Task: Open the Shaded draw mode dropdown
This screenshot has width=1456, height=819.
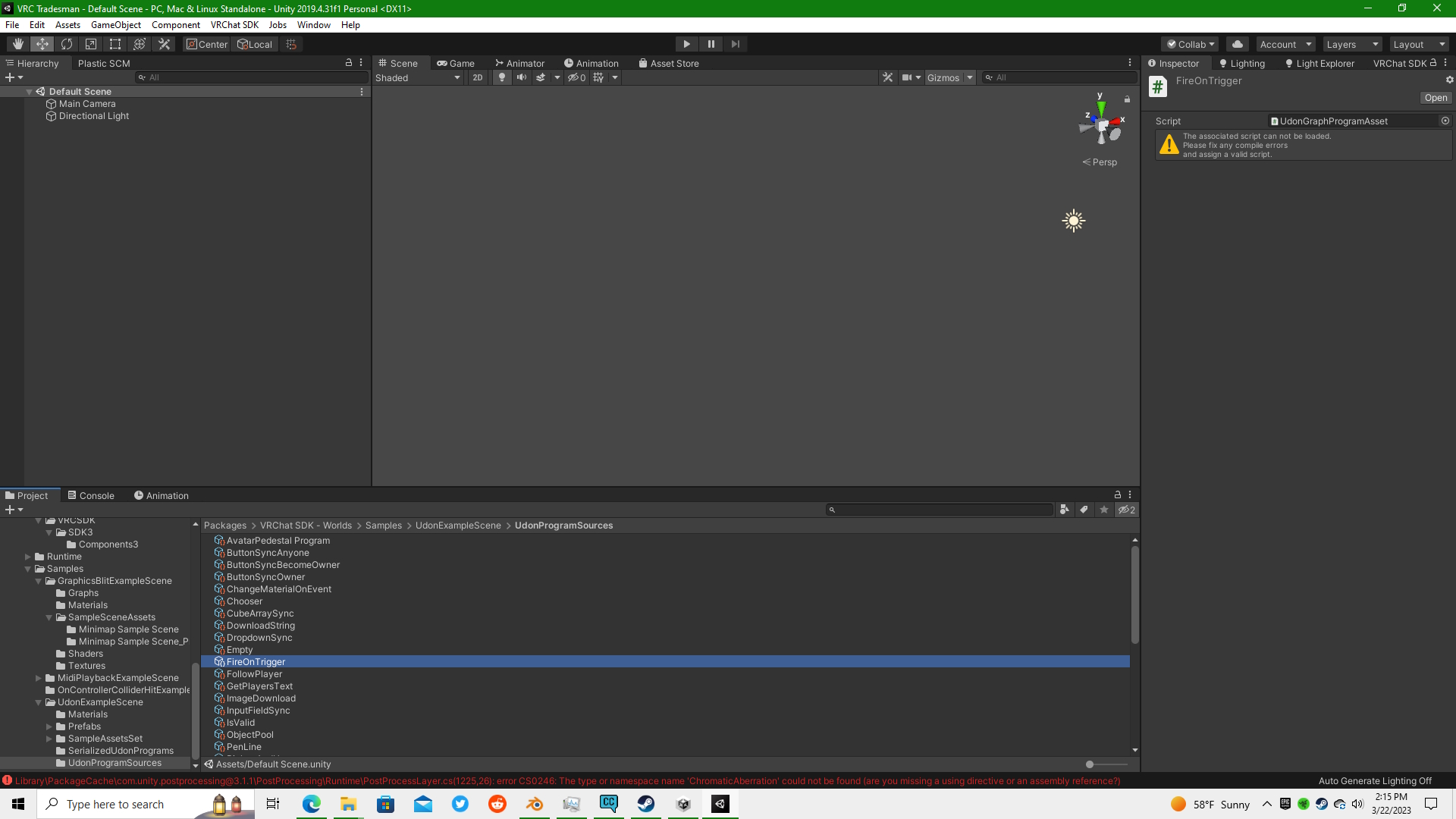Action: tap(417, 77)
